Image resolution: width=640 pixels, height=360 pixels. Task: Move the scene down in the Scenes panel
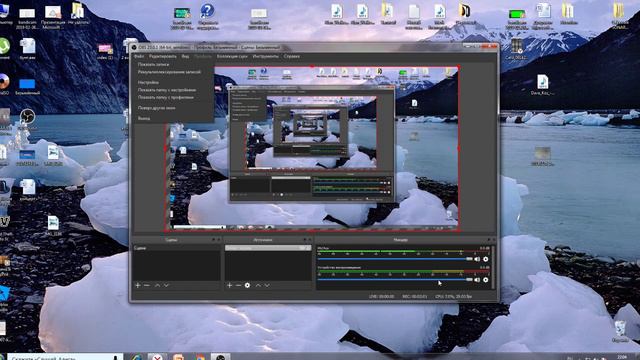(166, 285)
